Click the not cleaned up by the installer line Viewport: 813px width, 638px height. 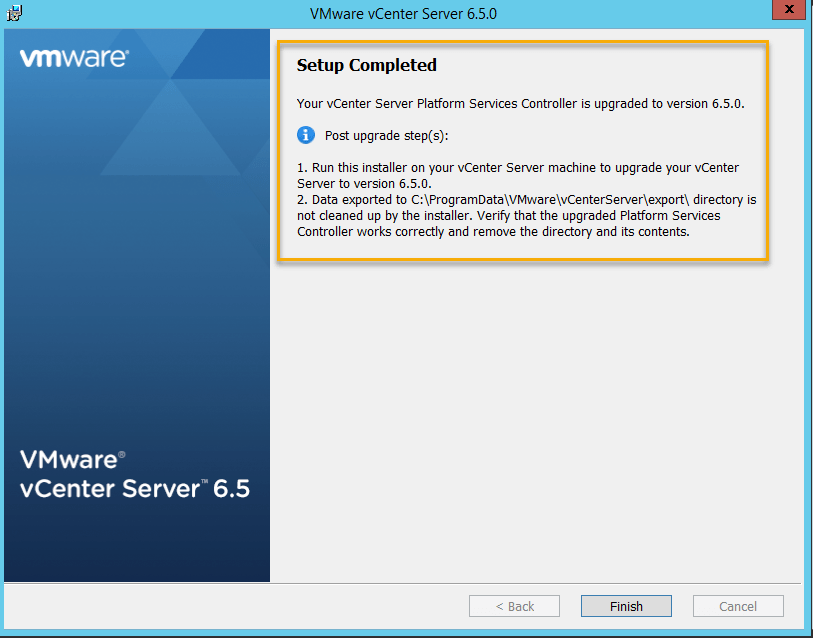tap(508, 216)
